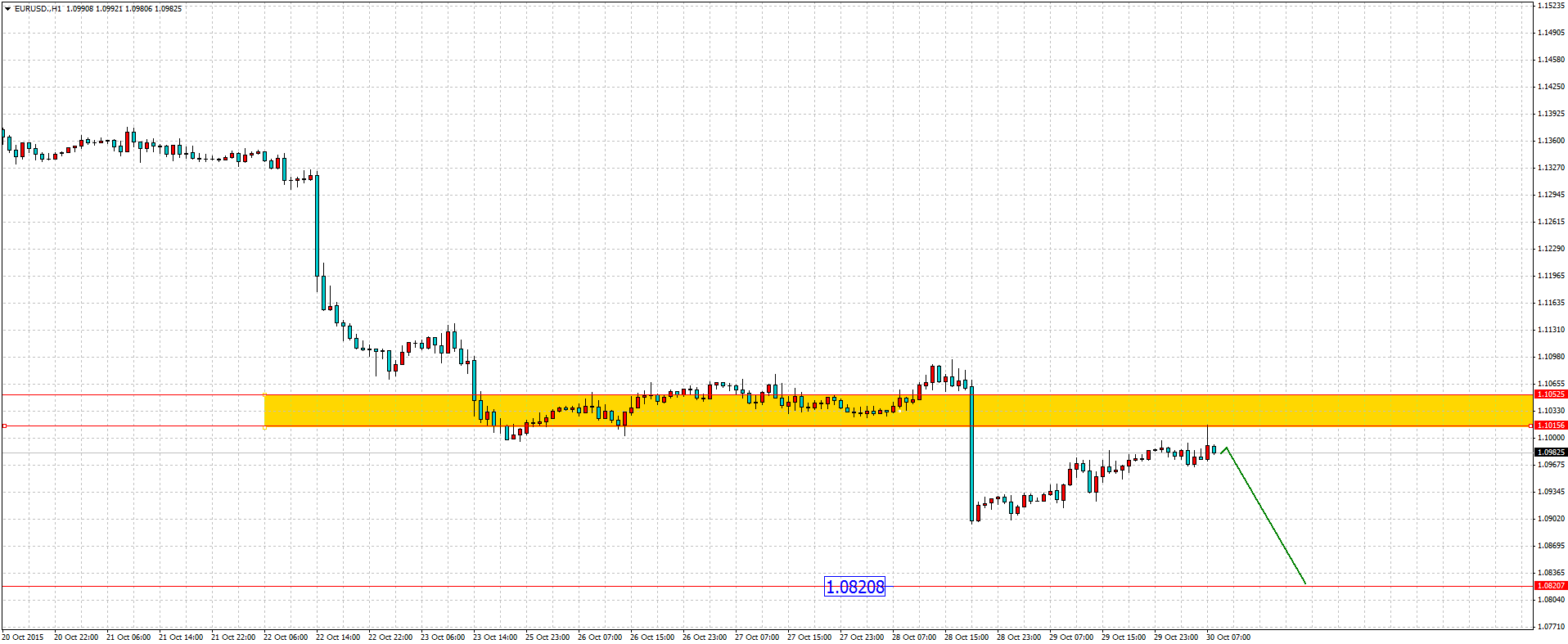Select the green diagonal trend line
The width and height of the screenshot is (1568, 644).
pos(1264,516)
